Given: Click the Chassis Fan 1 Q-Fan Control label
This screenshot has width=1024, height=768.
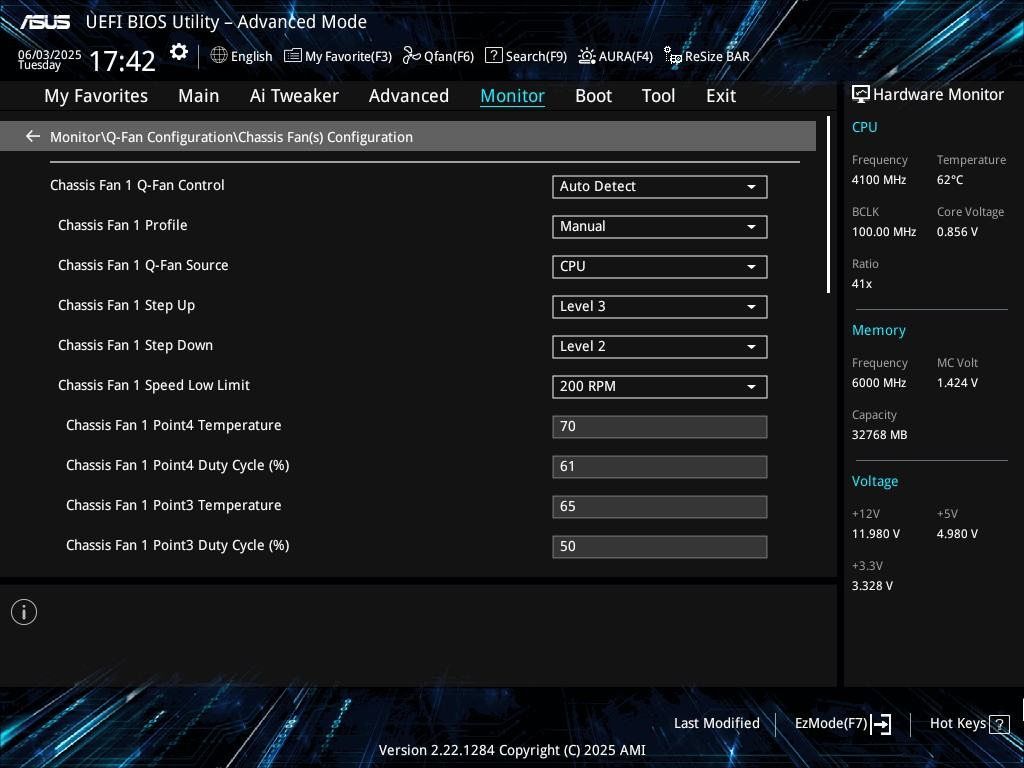Looking at the screenshot, I should (x=137, y=185).
